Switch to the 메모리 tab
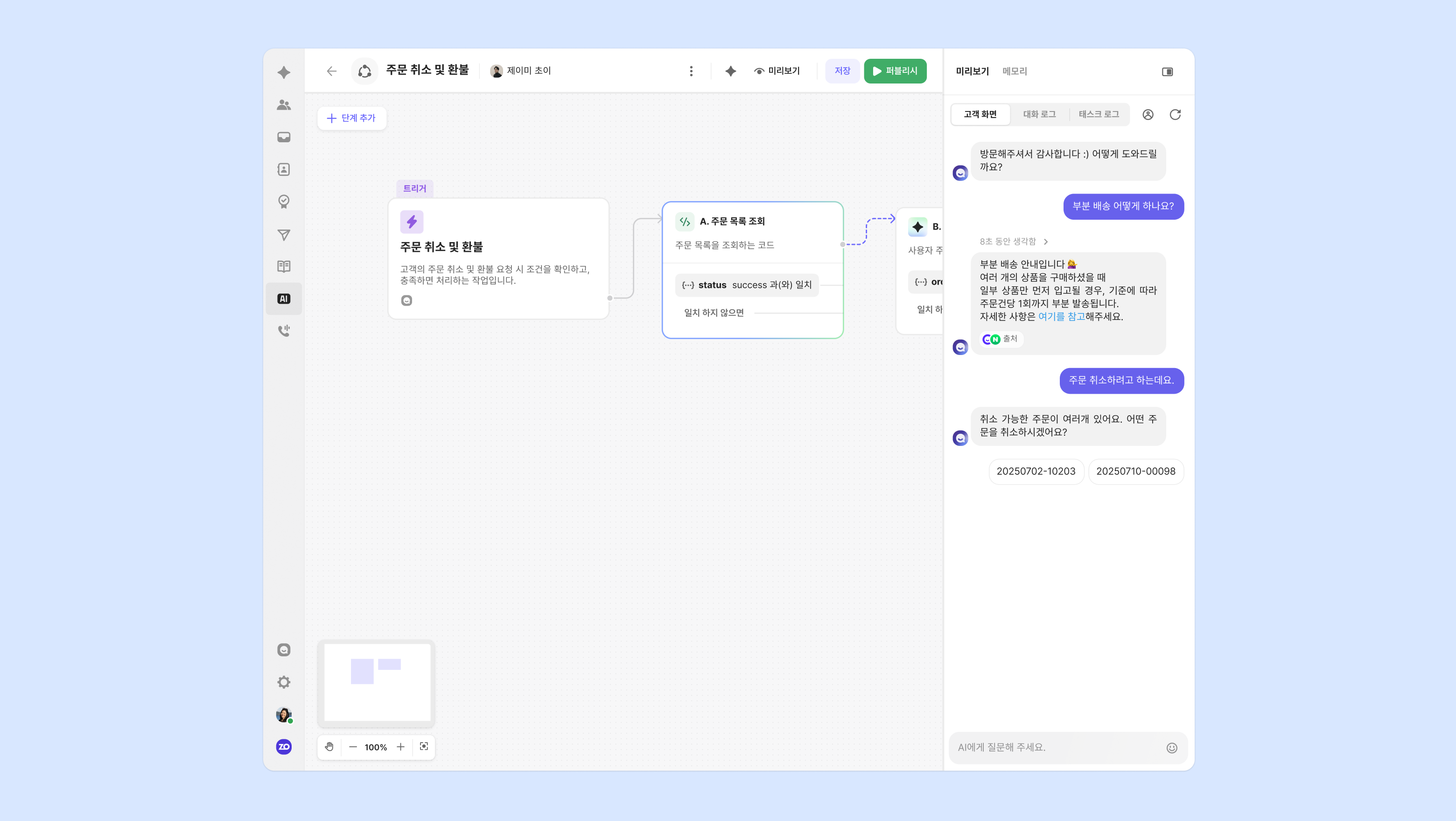 click(1015, 72)
